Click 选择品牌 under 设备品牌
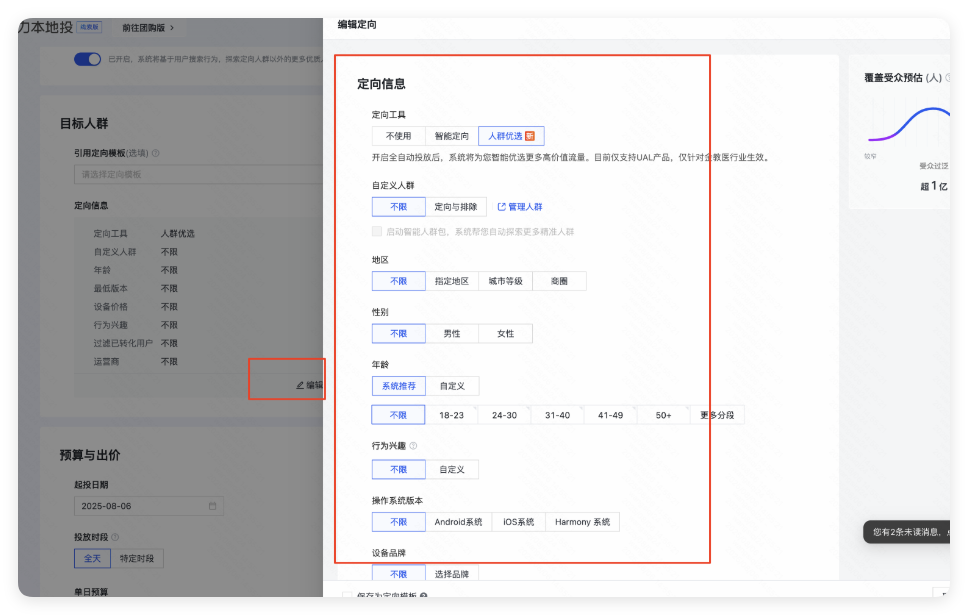968x615 pixels. [x=452, y=573]
